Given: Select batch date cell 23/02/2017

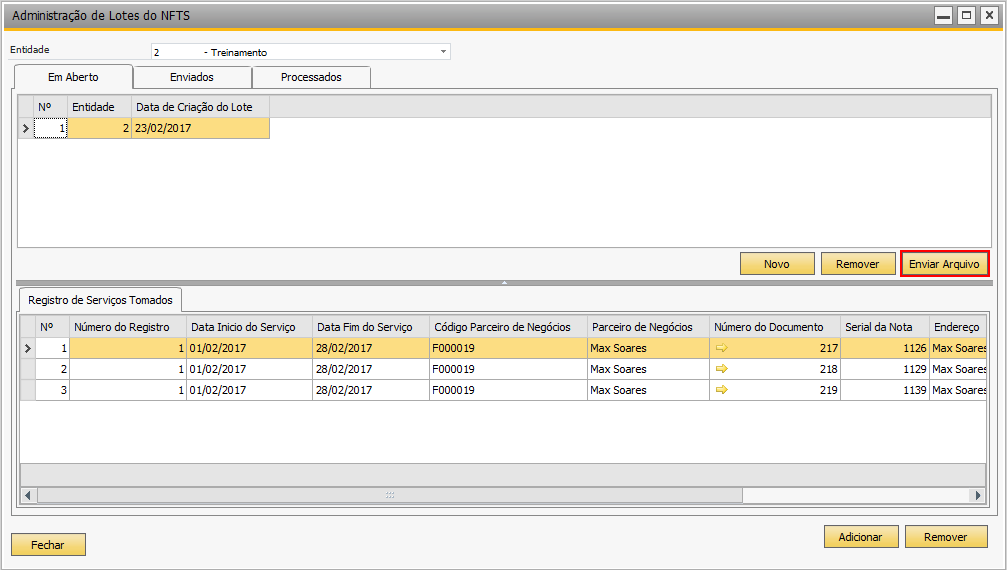Looking at the screenshot, I should [200, 128].
